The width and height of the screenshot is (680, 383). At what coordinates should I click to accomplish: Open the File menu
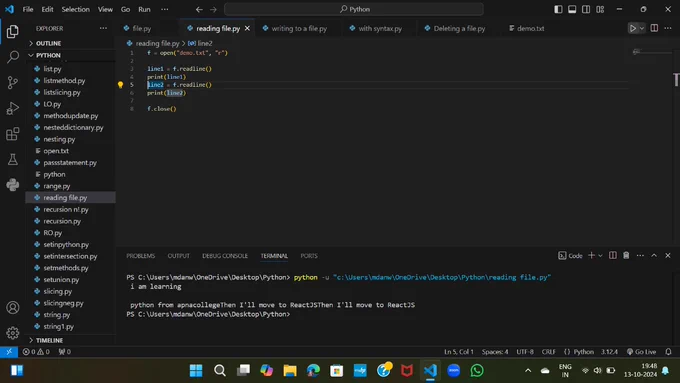(x=28, y=9)
